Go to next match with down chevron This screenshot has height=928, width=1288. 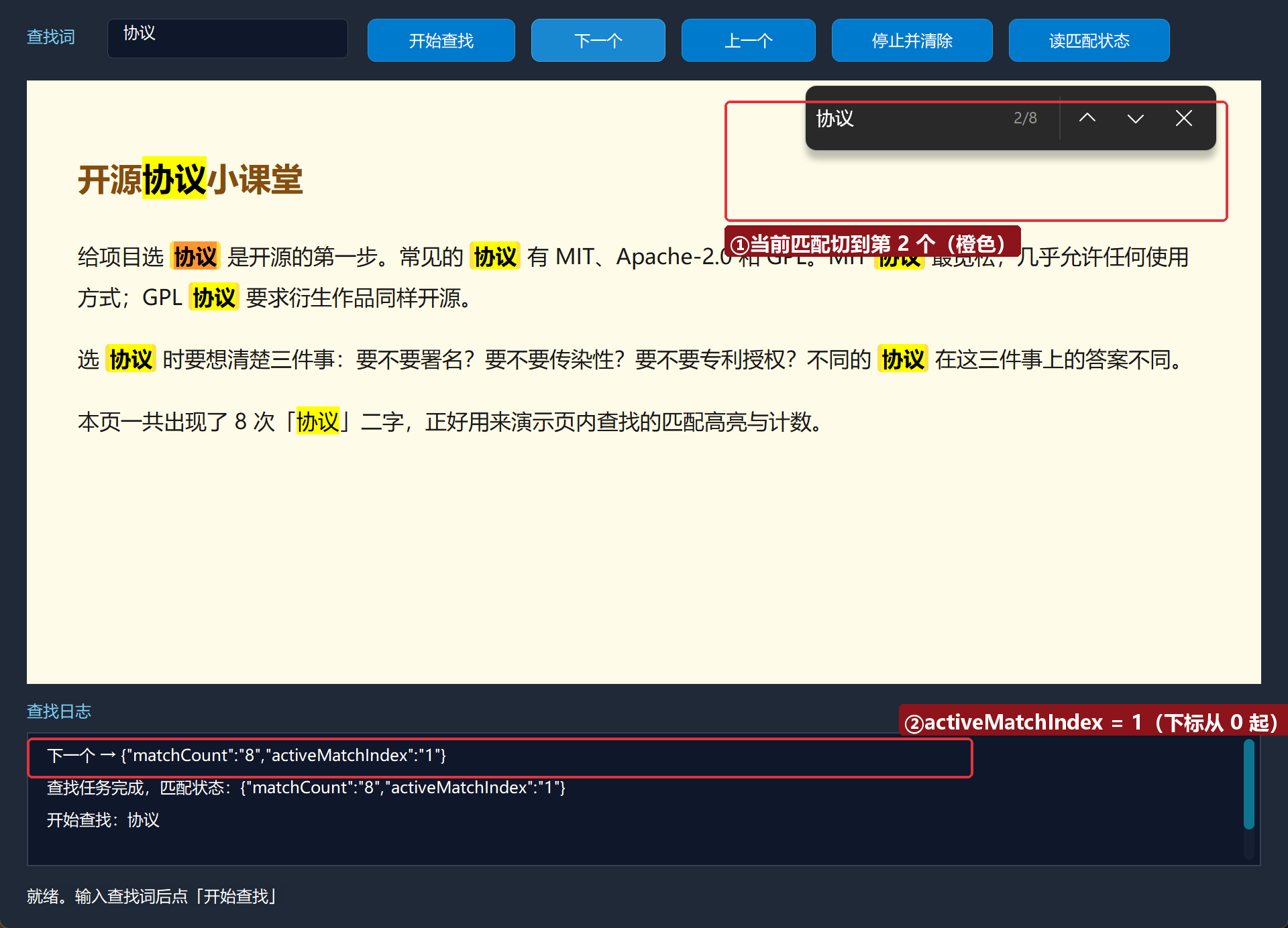[1135, 118]
